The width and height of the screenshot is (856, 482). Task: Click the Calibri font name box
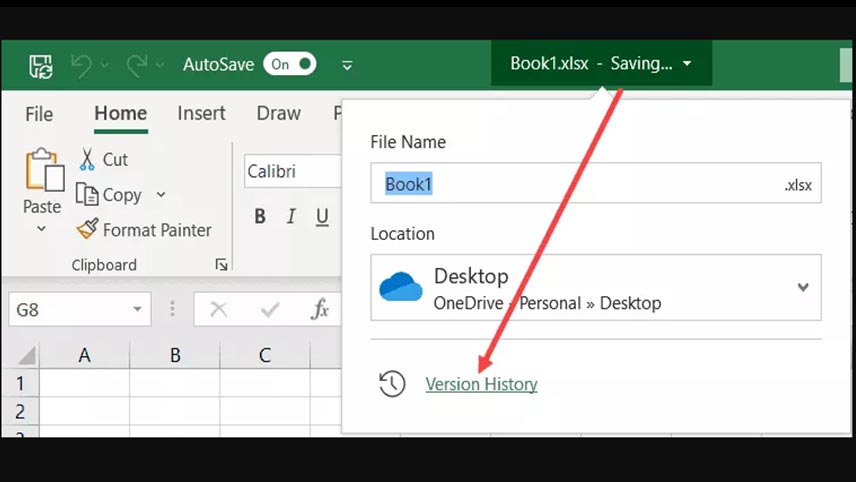(x=293, y=171)
